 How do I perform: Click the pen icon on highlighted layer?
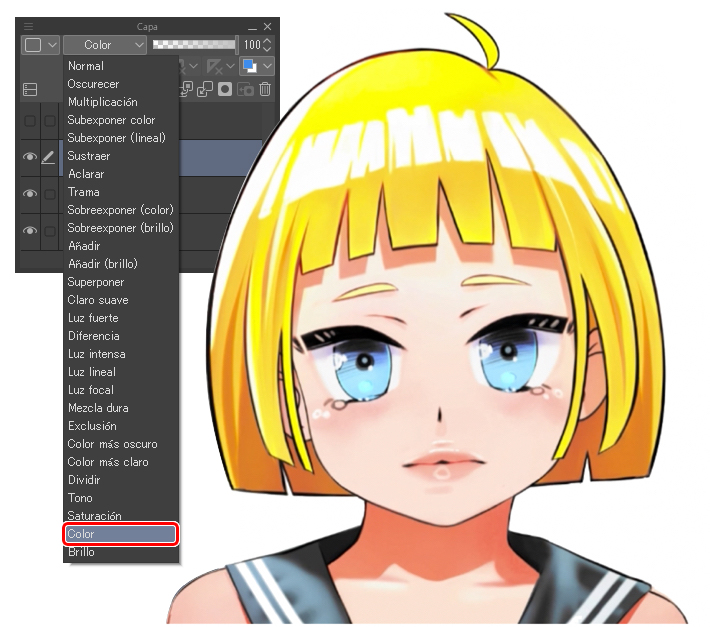coord(48,157)
